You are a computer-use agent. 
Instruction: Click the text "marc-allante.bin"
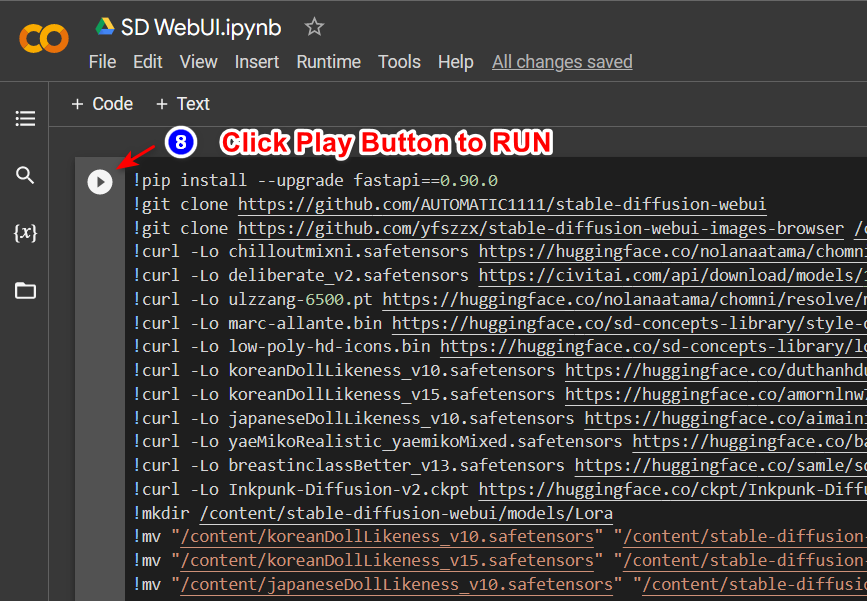[305, 323]
